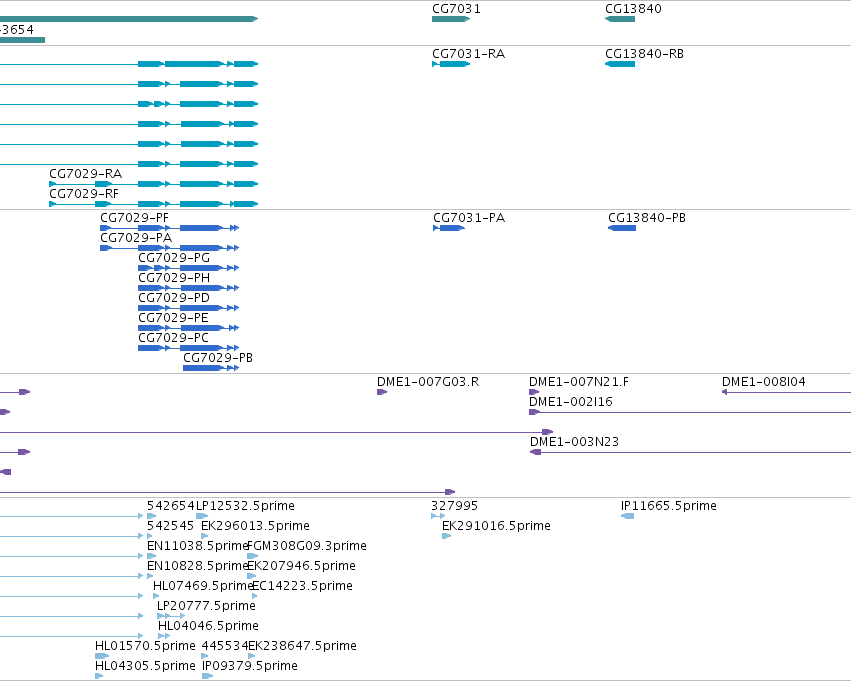The height and width of the screenshot is (681, 851).
Task: Select clone DME1-003N23 label
Action: [x=574, y=442]
